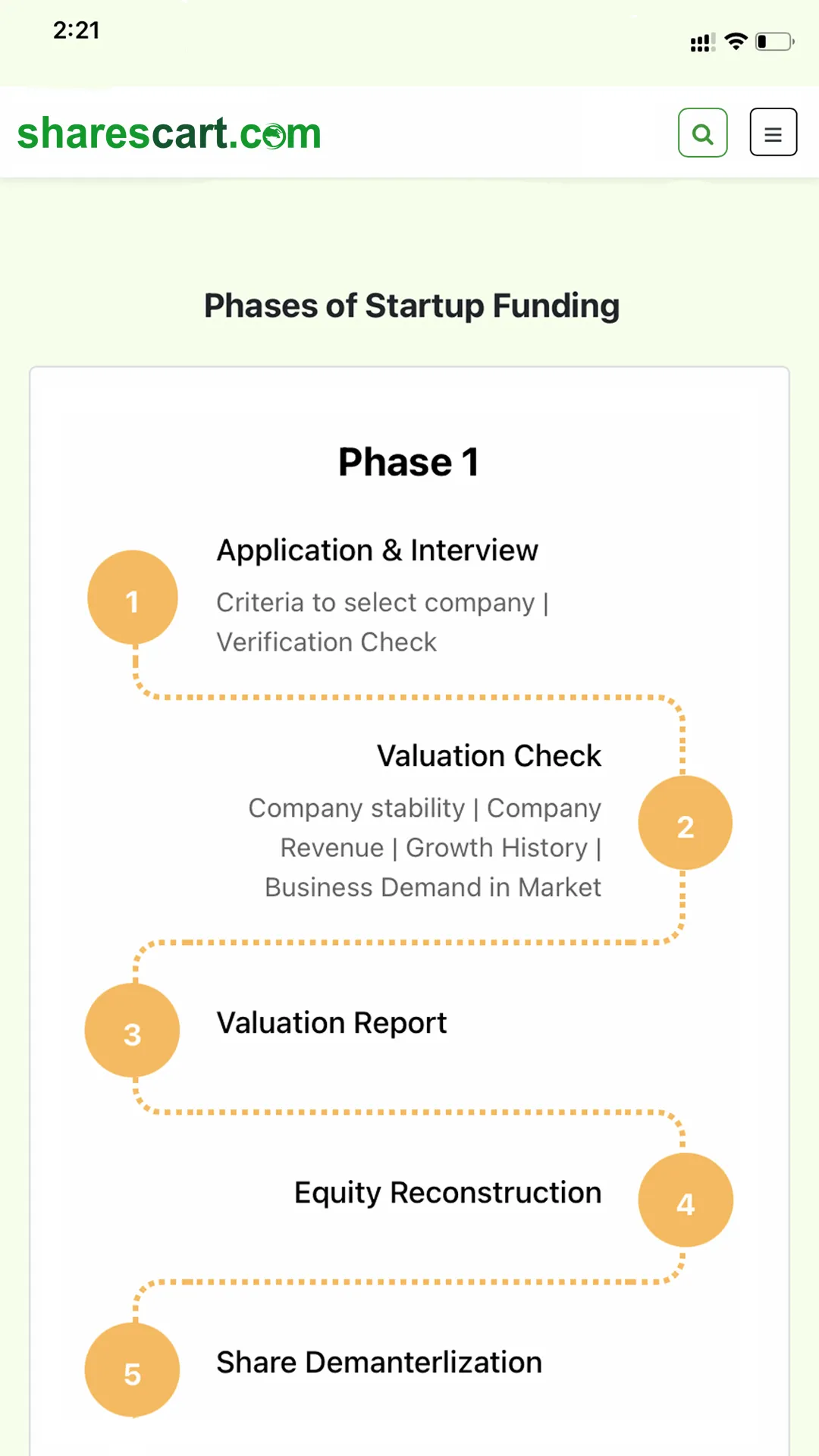Click Criteria to select company text

point(375,603)
